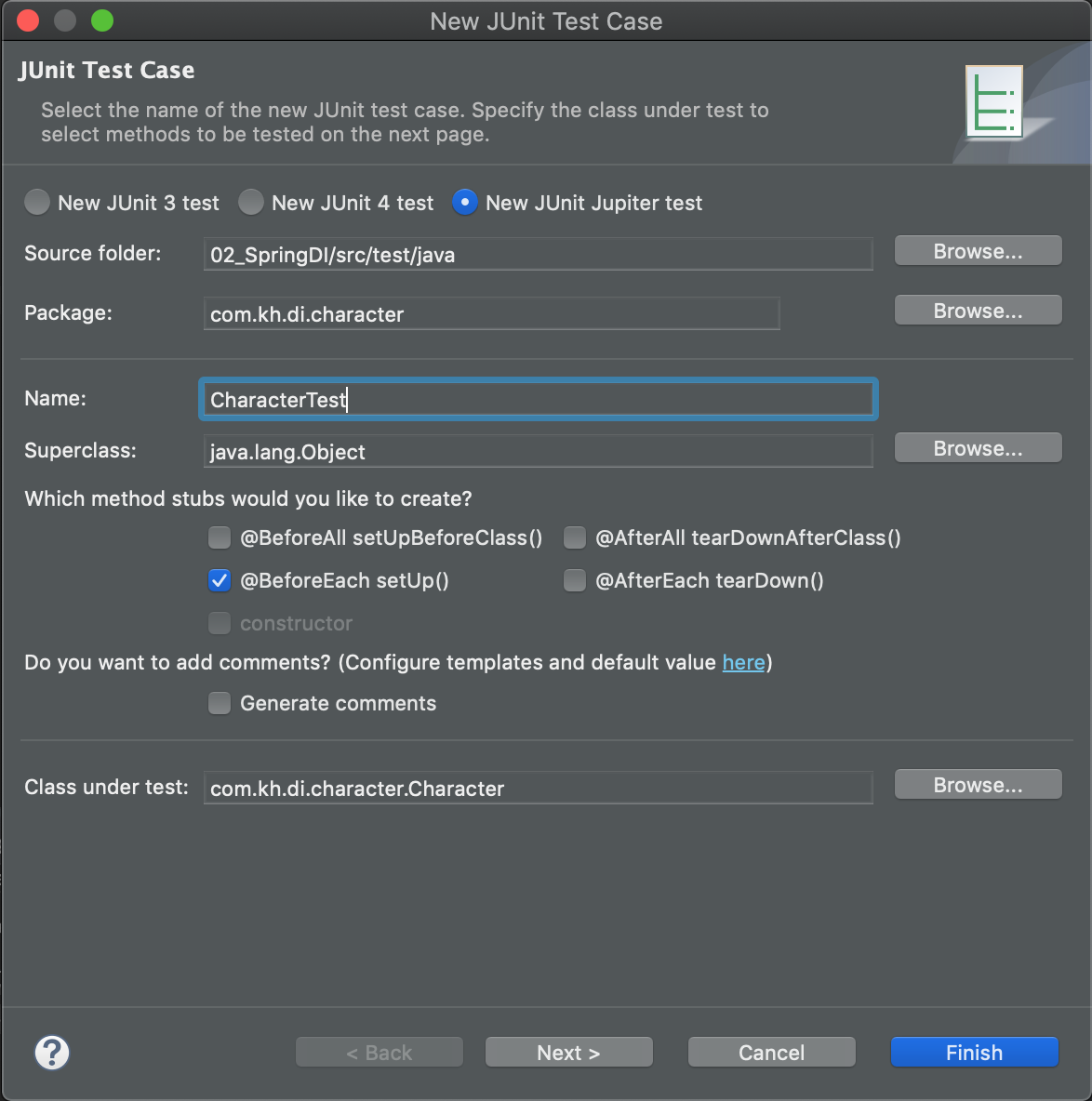Focus the Class under test field
Screen dimensions: 1092x1101
pos(538,788)
